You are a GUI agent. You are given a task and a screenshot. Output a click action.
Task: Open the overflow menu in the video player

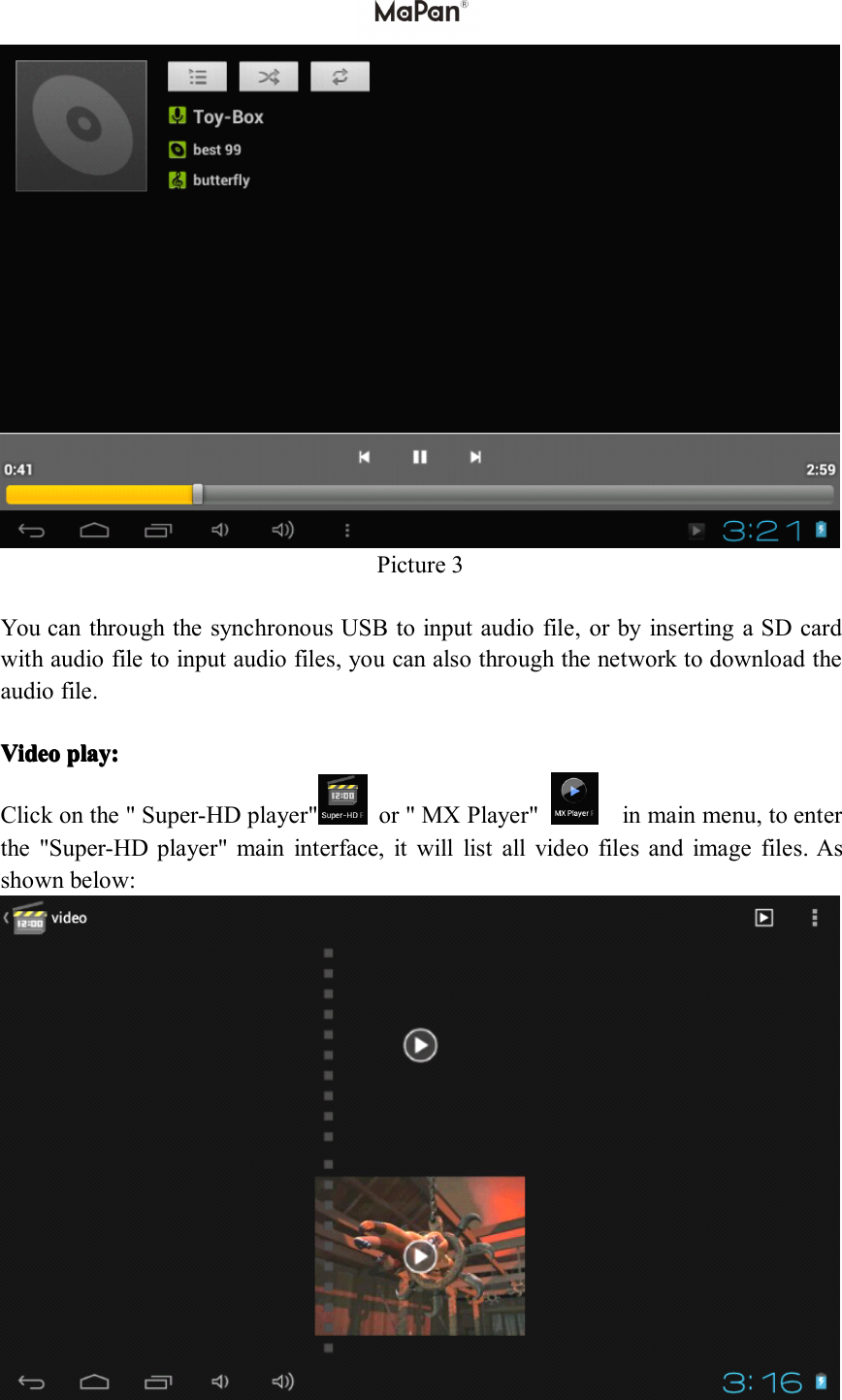815,917
